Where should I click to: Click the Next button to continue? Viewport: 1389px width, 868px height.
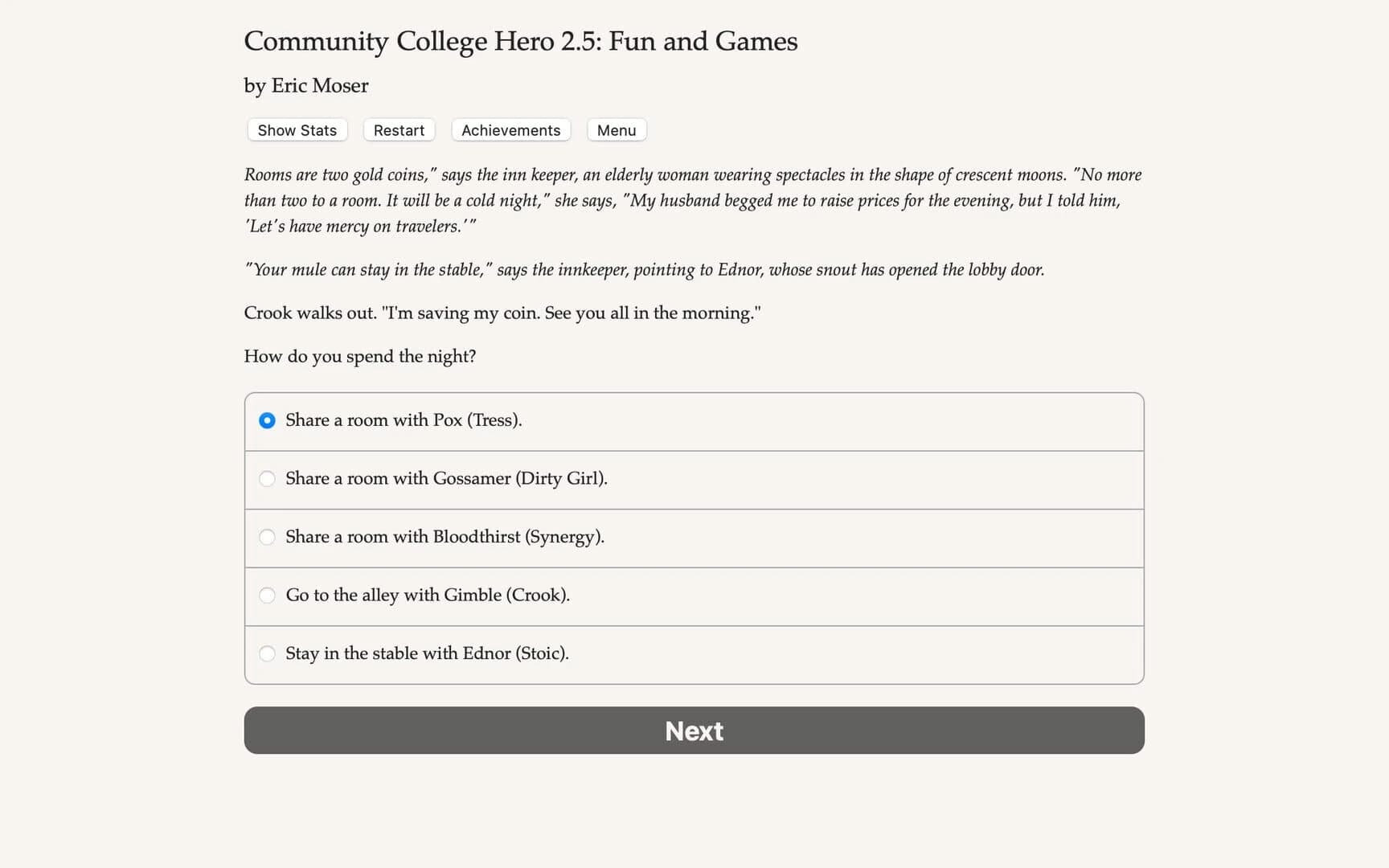tap(693, 731)
